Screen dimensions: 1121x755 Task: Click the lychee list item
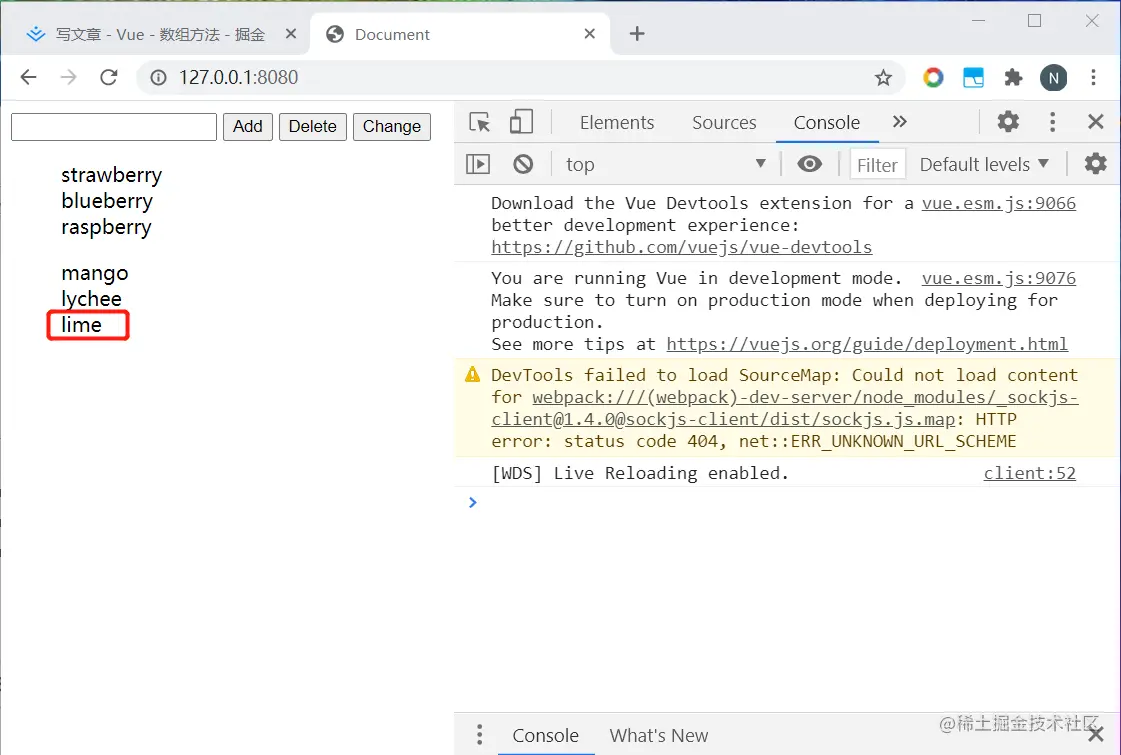click(x=92, y=300)
